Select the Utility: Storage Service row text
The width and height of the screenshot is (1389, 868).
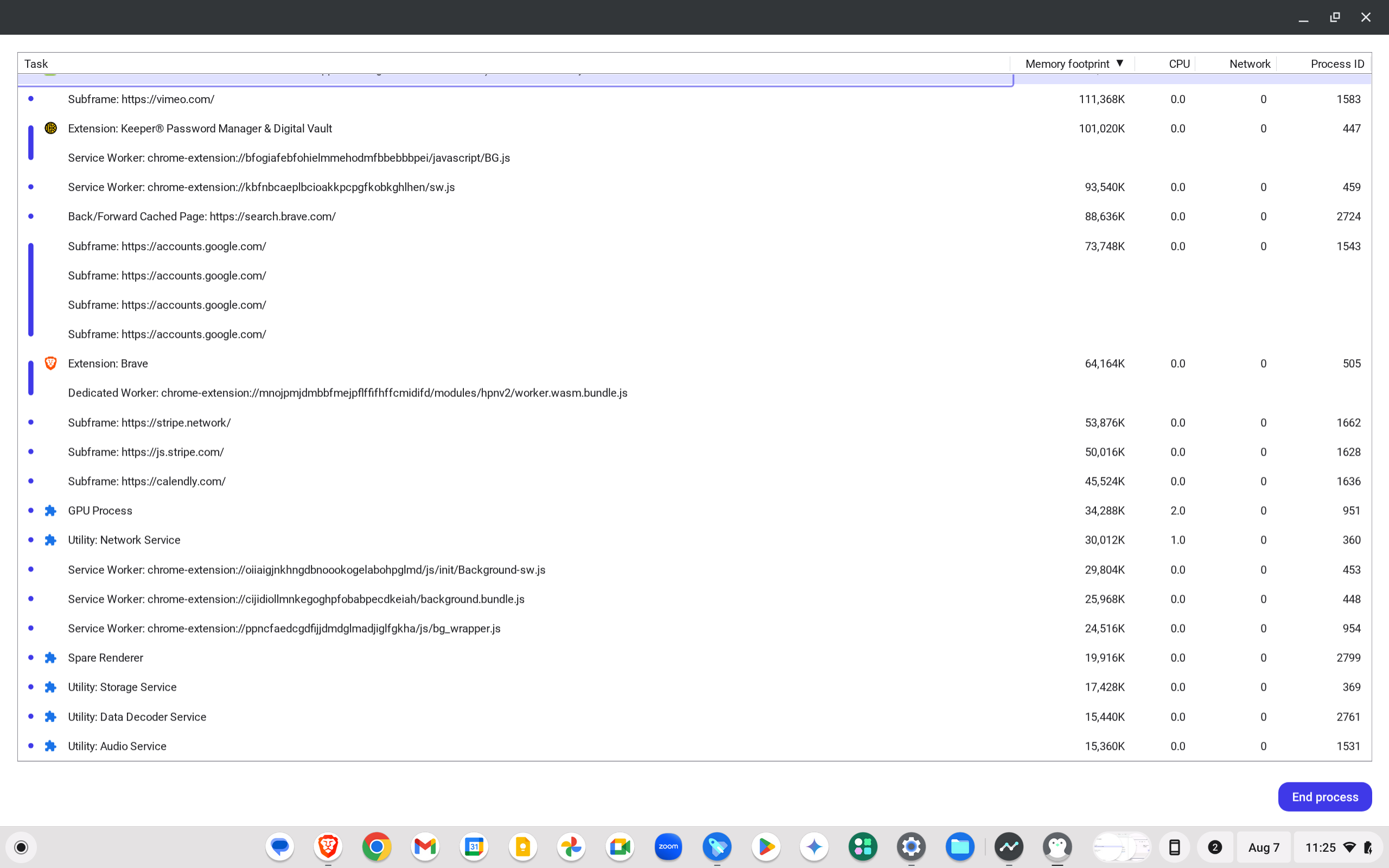pos(122,687)
